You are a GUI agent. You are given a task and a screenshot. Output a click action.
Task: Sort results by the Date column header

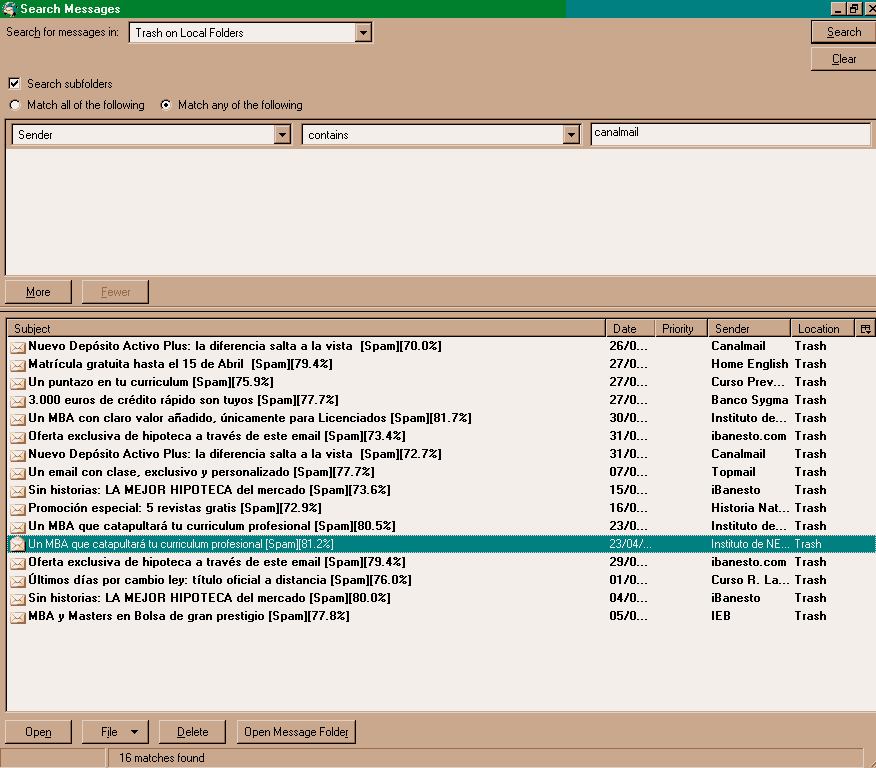(x=630, y=328)
